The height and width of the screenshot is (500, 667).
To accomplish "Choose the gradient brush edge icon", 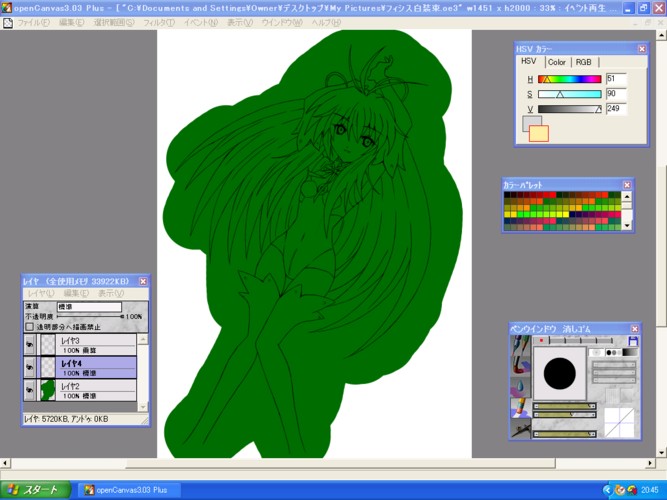I will point(630,352).
